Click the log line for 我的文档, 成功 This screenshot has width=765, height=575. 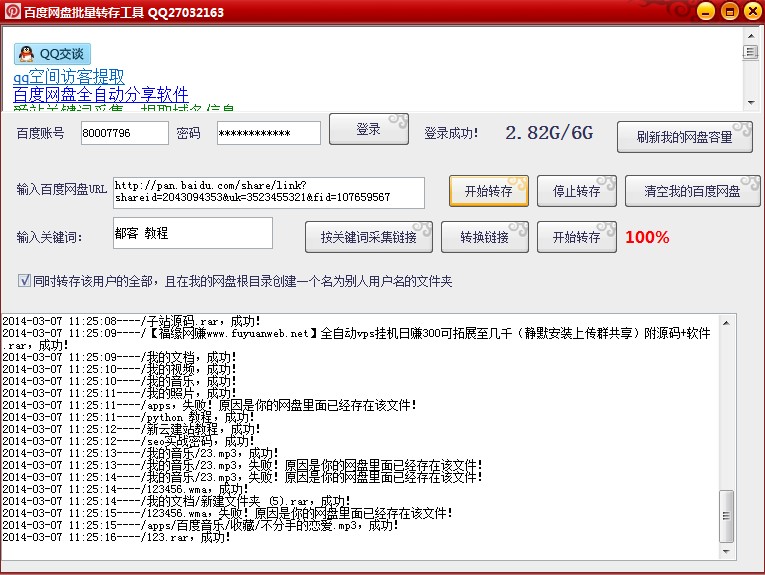coord(120,357)
